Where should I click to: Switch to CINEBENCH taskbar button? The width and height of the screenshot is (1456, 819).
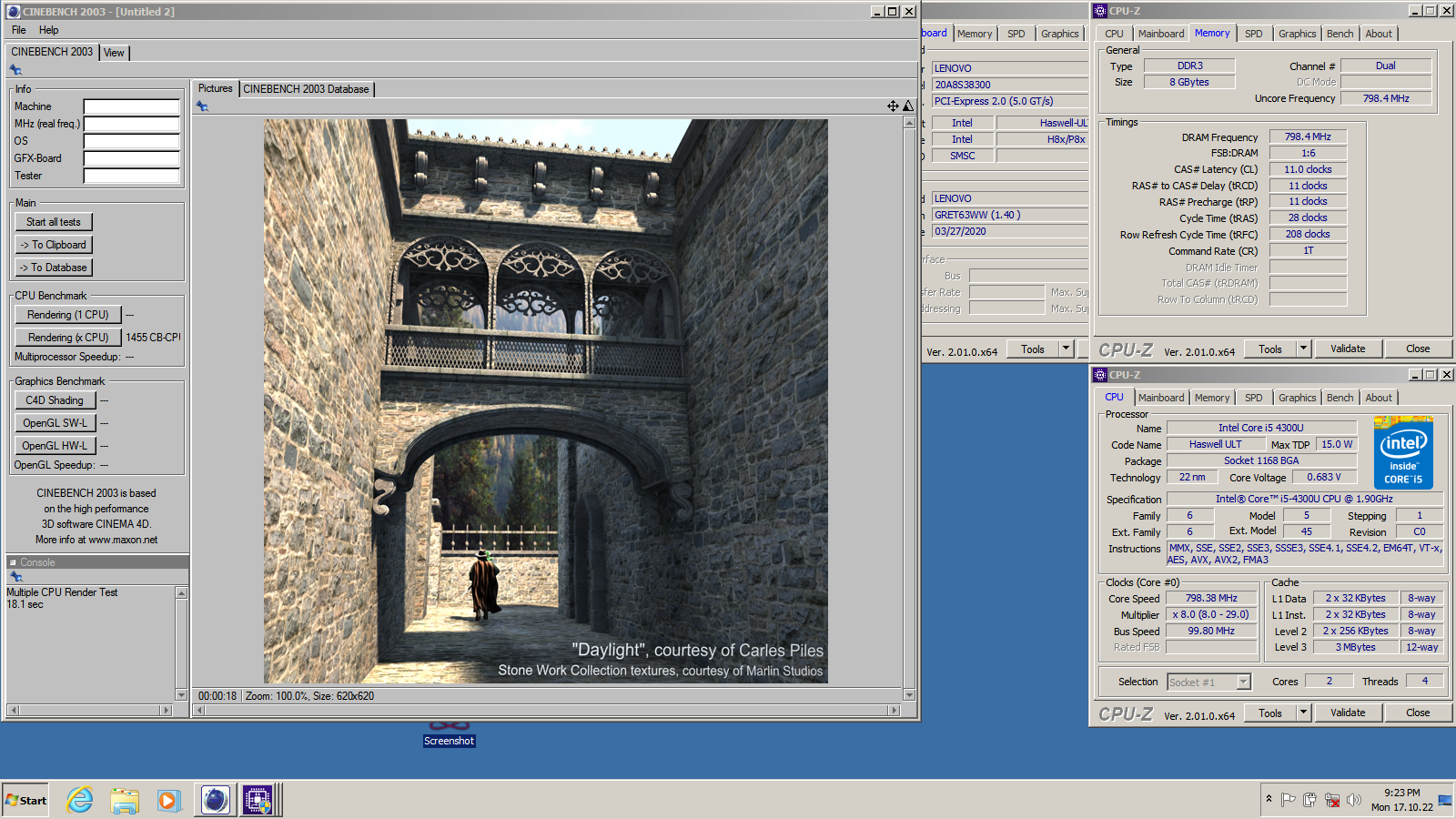(x=216, y=800)
